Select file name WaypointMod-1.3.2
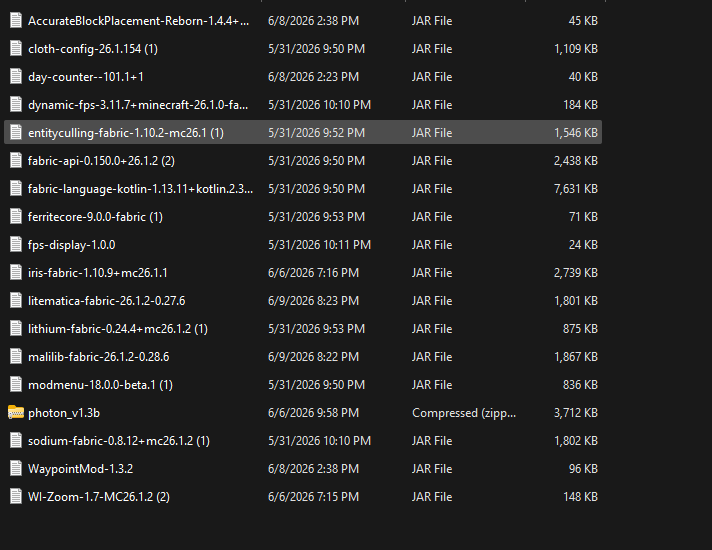The width and height of the screenshot is (712, 550). [81, 469]
